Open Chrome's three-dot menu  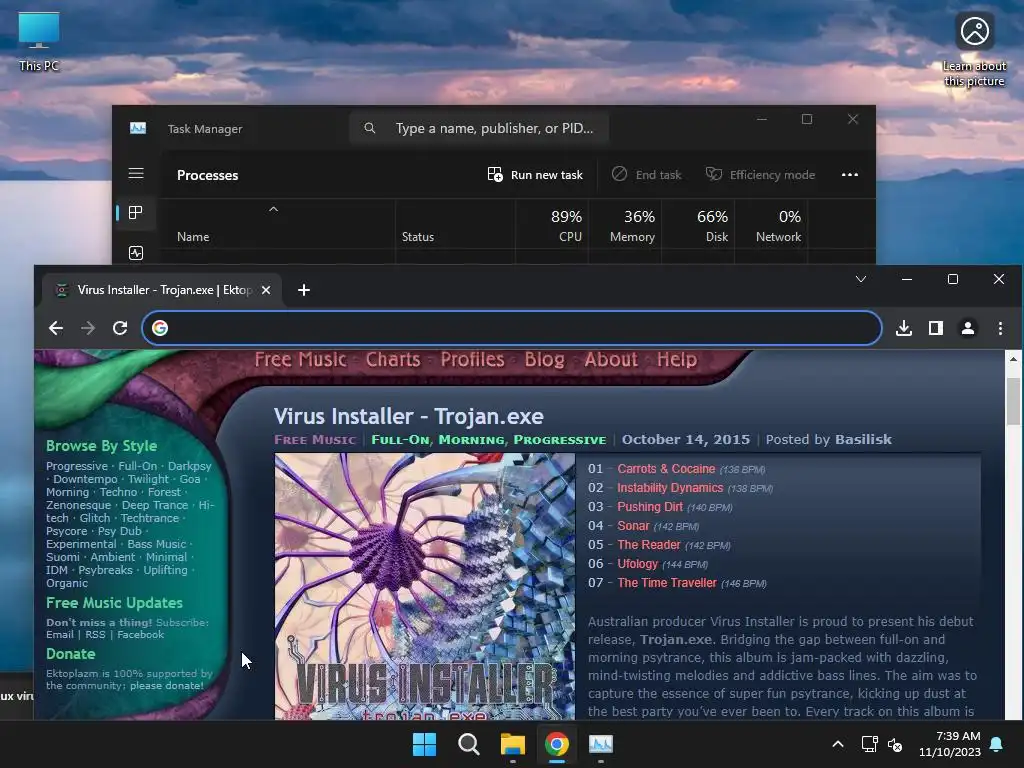point(1000,328)
